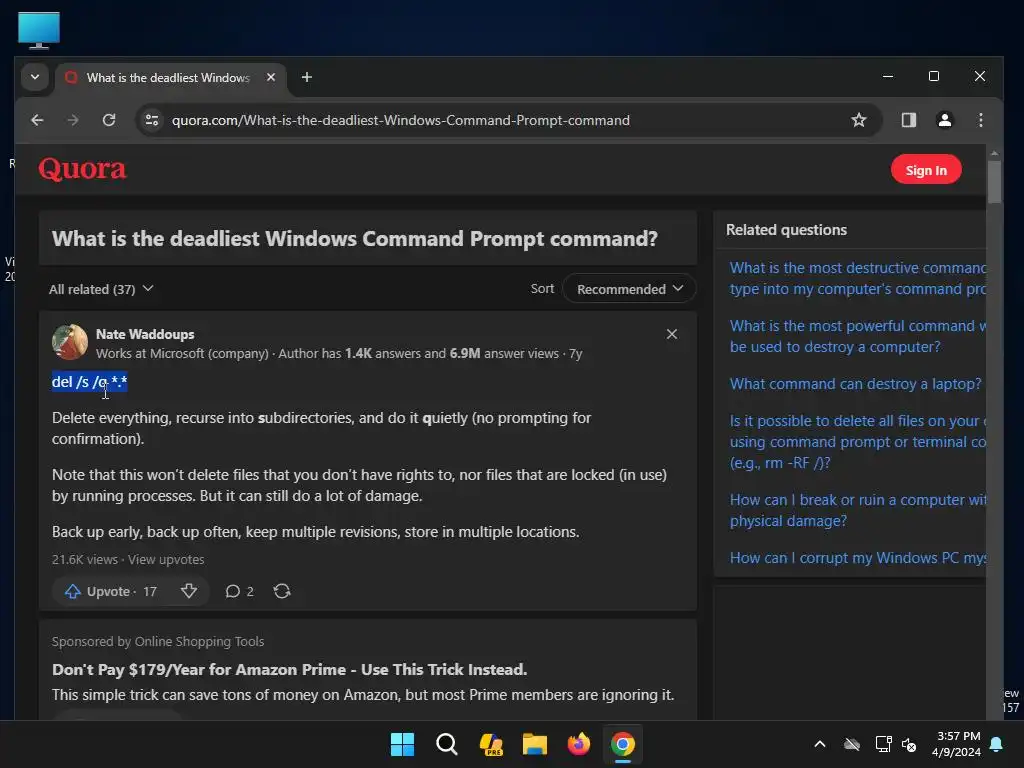Open the Chrome profile icon
The image size is (1024, 768).
coord(944,120)
